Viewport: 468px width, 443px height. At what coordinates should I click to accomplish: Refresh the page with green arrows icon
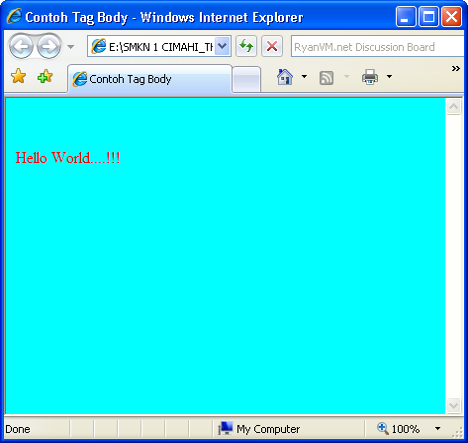[246, 46]
